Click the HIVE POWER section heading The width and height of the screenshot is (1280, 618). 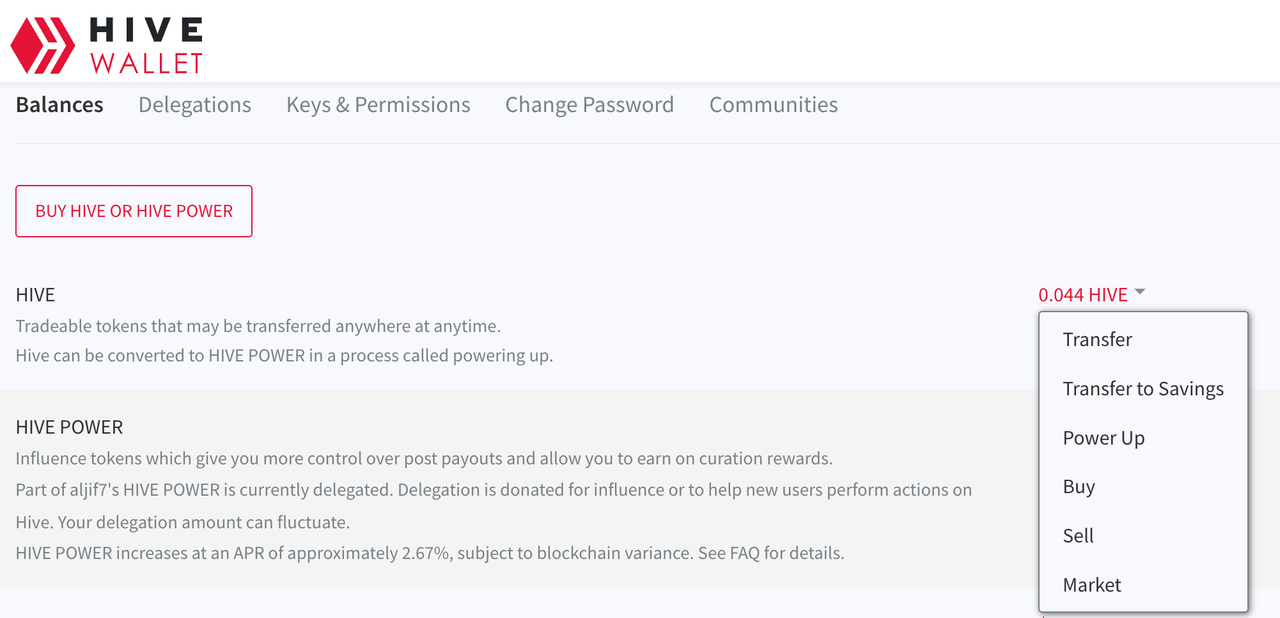[69, 427]
